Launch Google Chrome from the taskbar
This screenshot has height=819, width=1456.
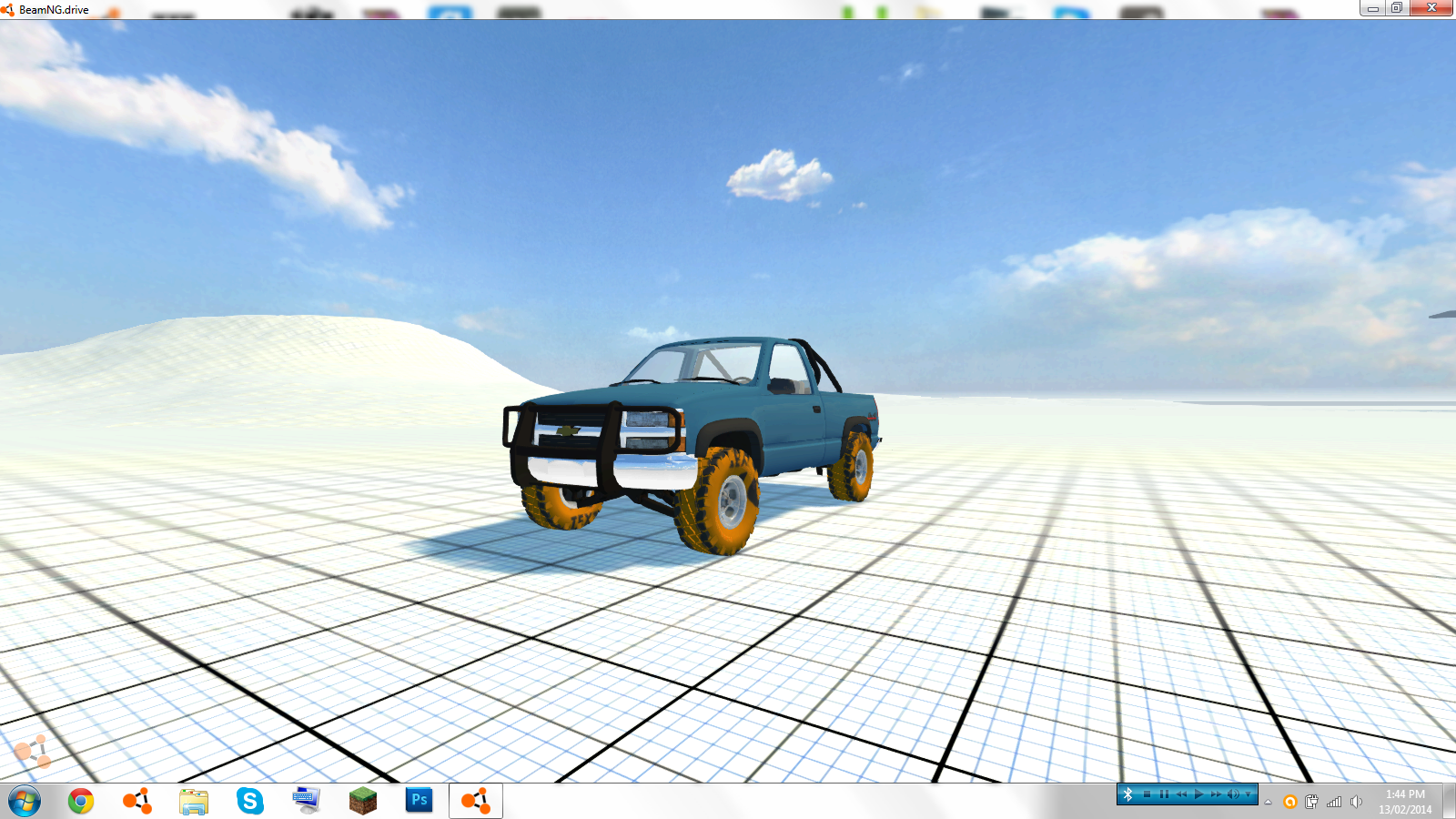pyautogui.click(x=81, y=801)
